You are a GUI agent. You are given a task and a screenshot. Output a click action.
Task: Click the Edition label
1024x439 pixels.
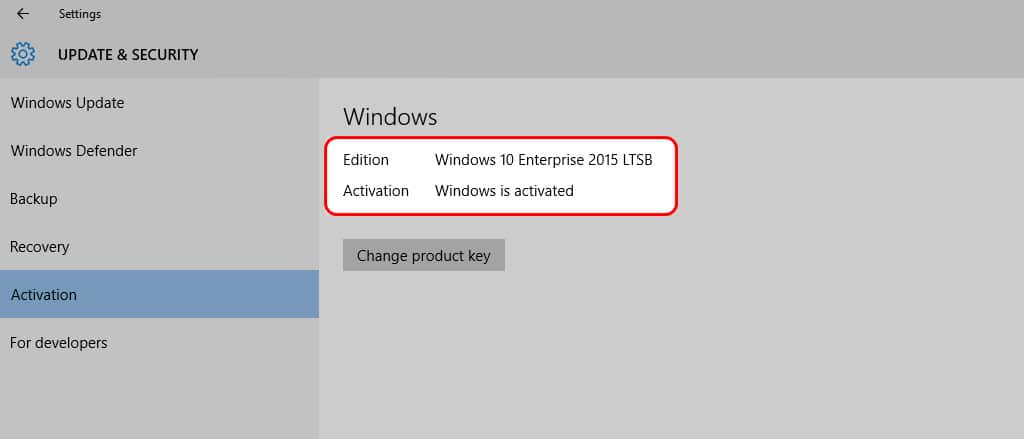(x=366, y=159)
